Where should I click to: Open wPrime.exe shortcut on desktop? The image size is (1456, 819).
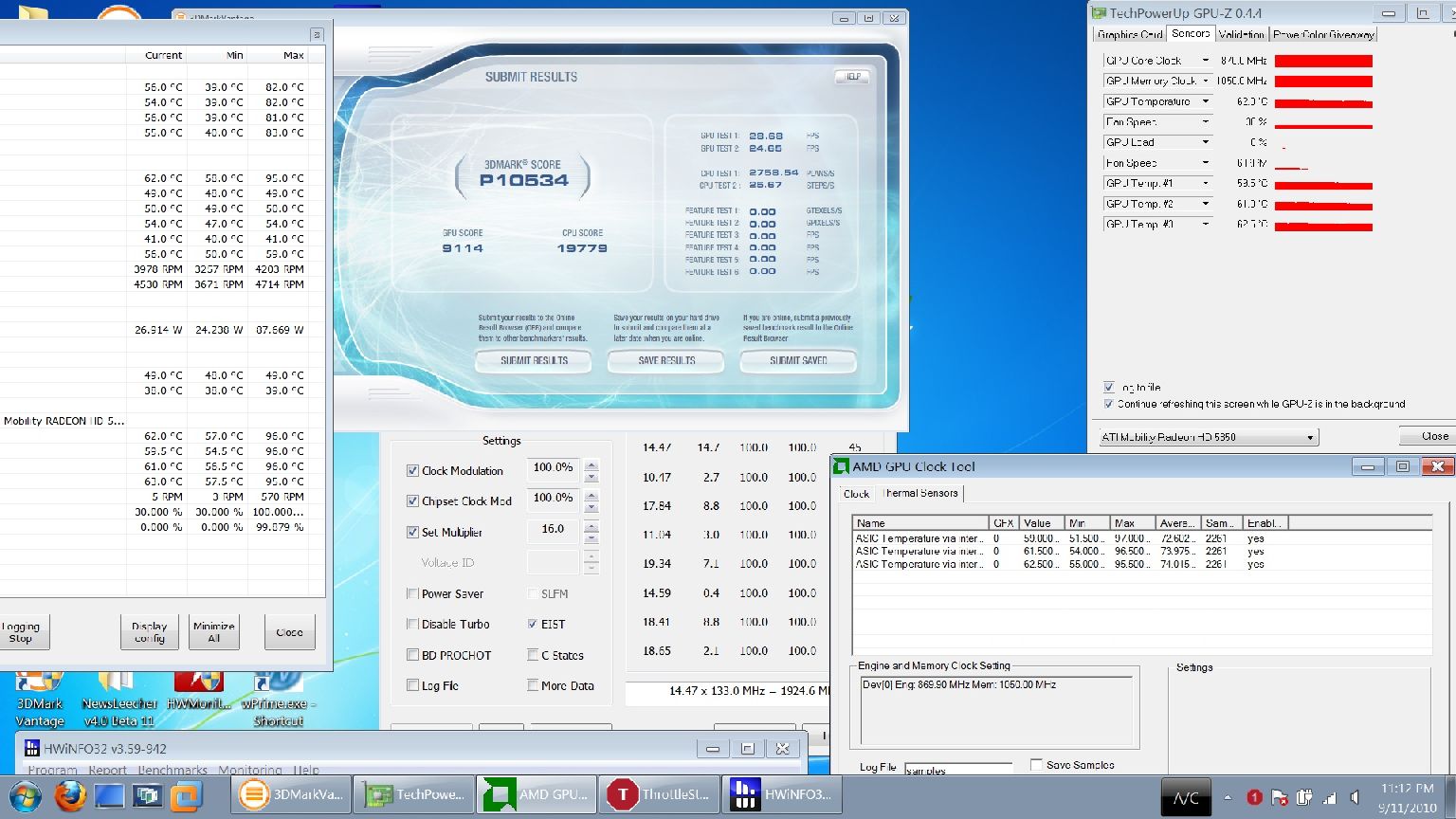point(279,700)
